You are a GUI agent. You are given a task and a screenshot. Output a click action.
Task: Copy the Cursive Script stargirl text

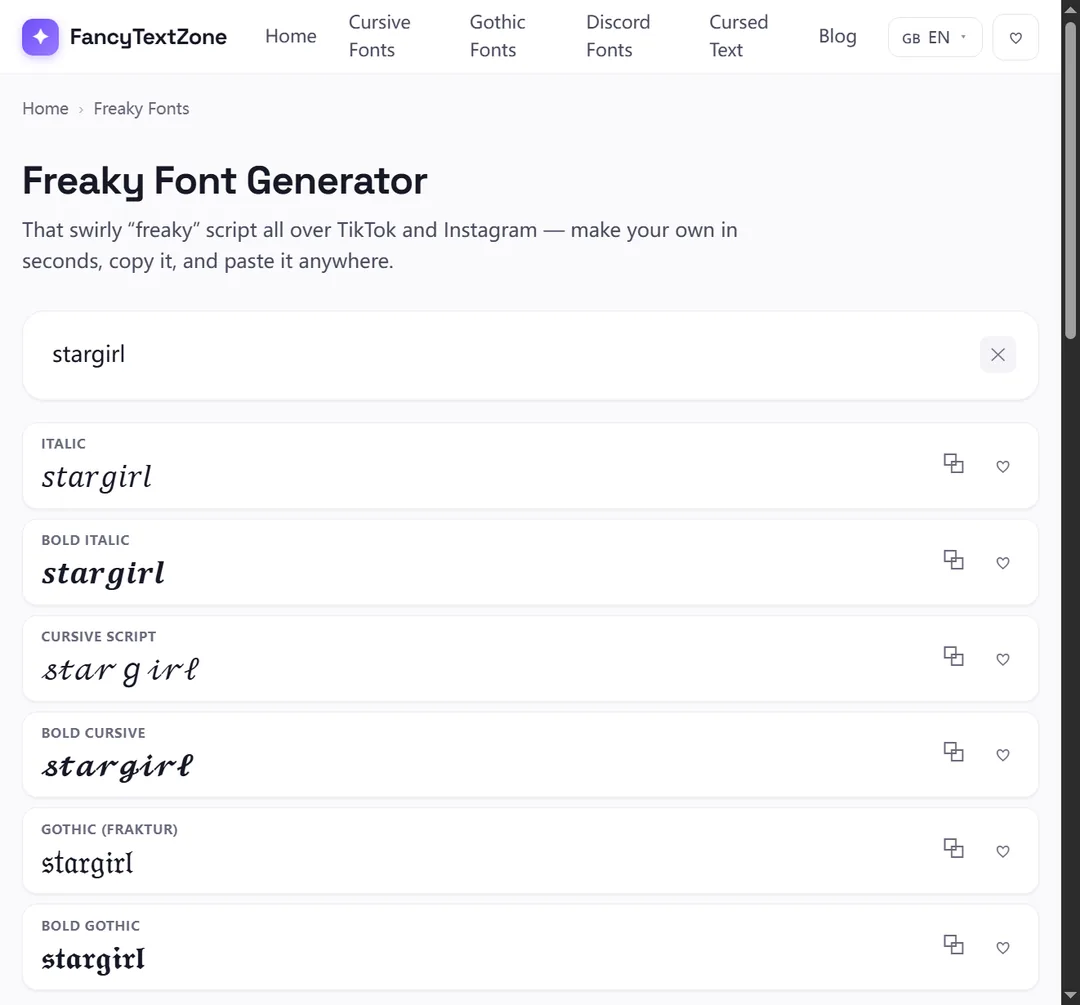(x=953, y=656)
